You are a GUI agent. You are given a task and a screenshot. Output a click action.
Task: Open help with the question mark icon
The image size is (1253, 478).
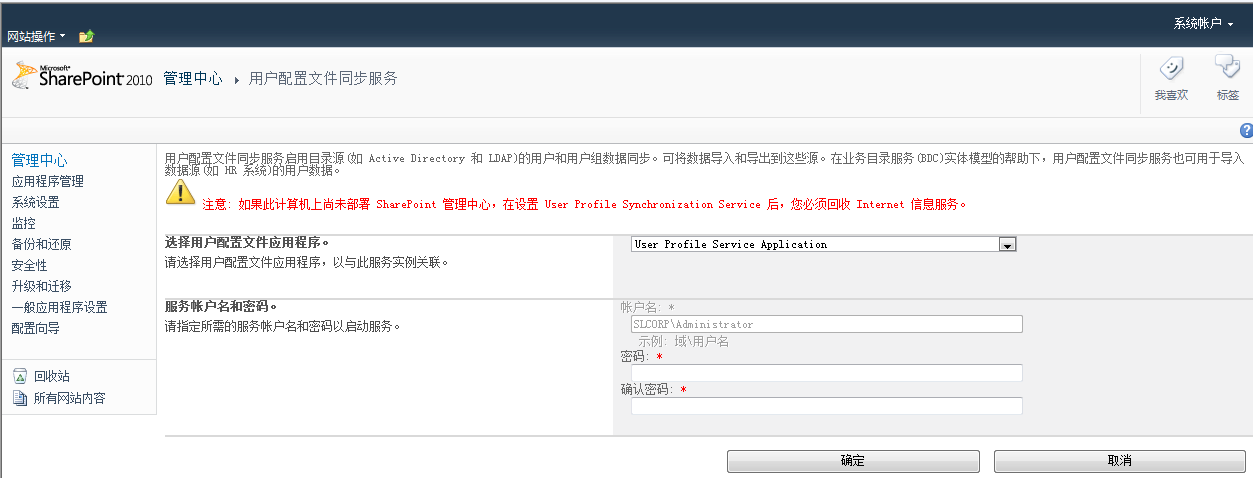[1246, 130]
